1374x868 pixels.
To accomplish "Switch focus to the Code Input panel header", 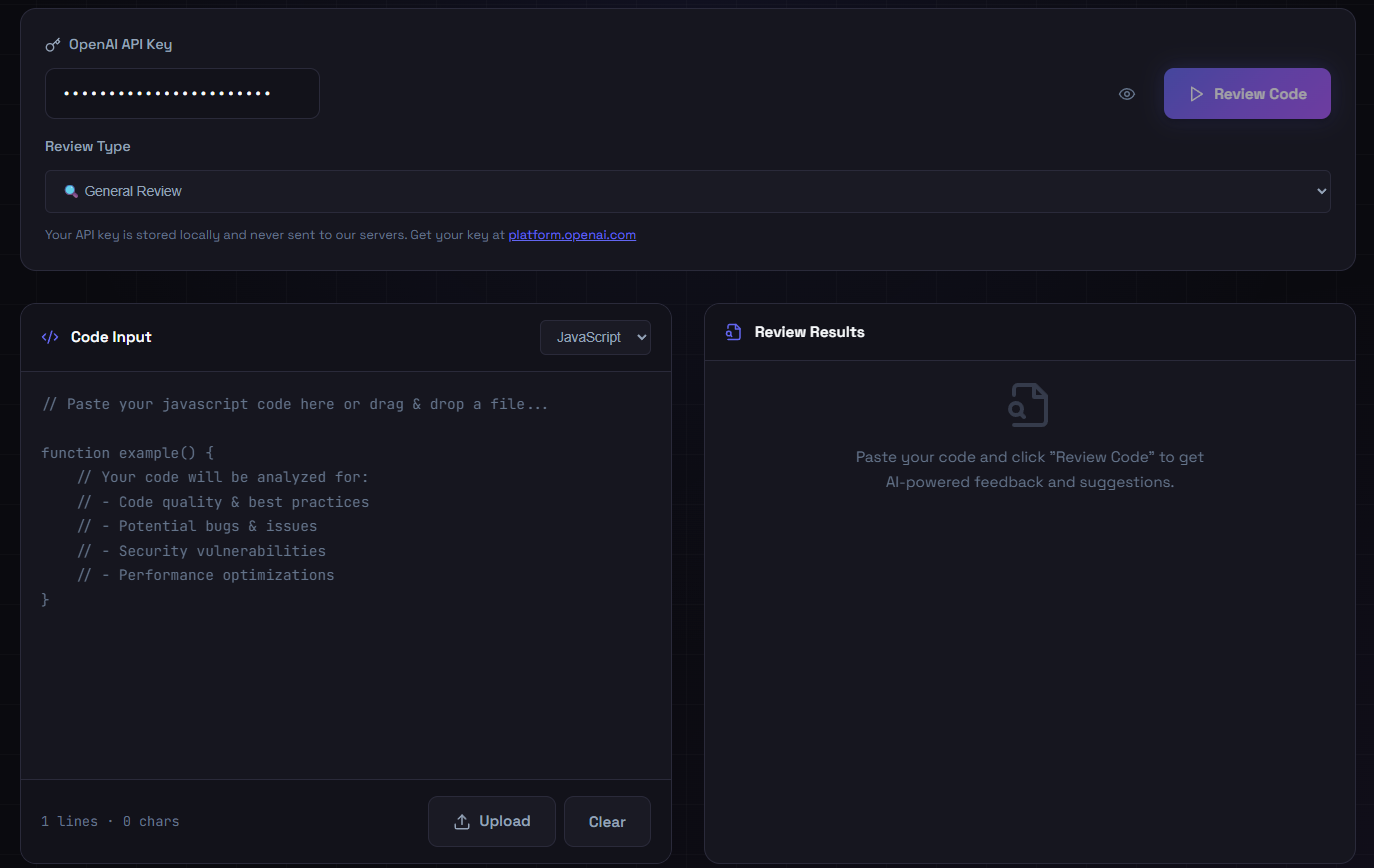I will click(111, 337).
